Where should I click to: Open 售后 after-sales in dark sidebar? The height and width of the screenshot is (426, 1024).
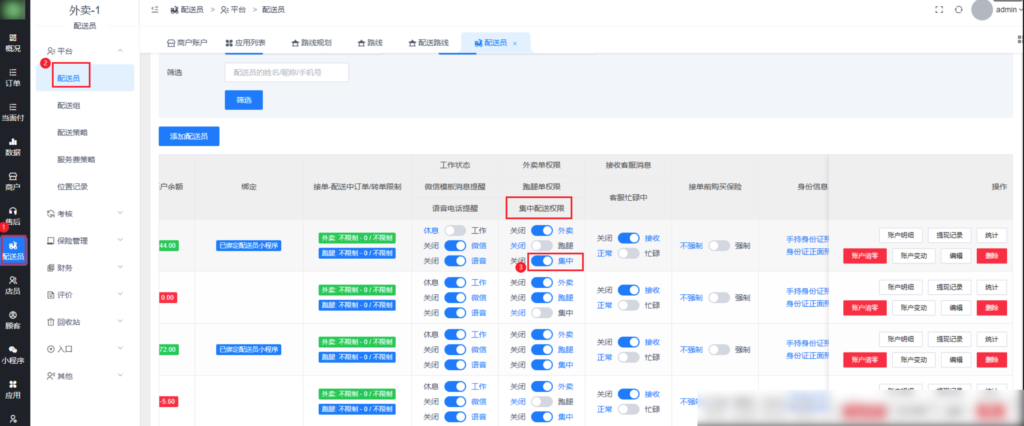[x=12, y=216]
